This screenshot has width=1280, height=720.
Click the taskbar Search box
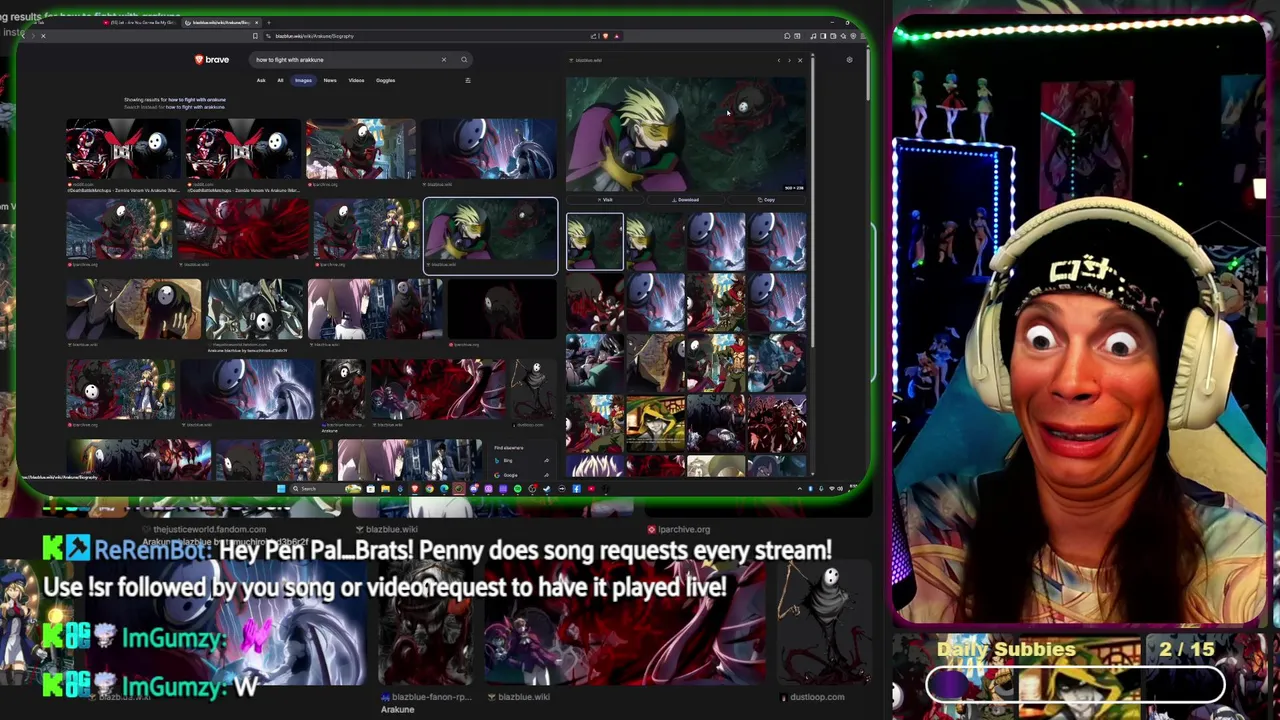327,489
